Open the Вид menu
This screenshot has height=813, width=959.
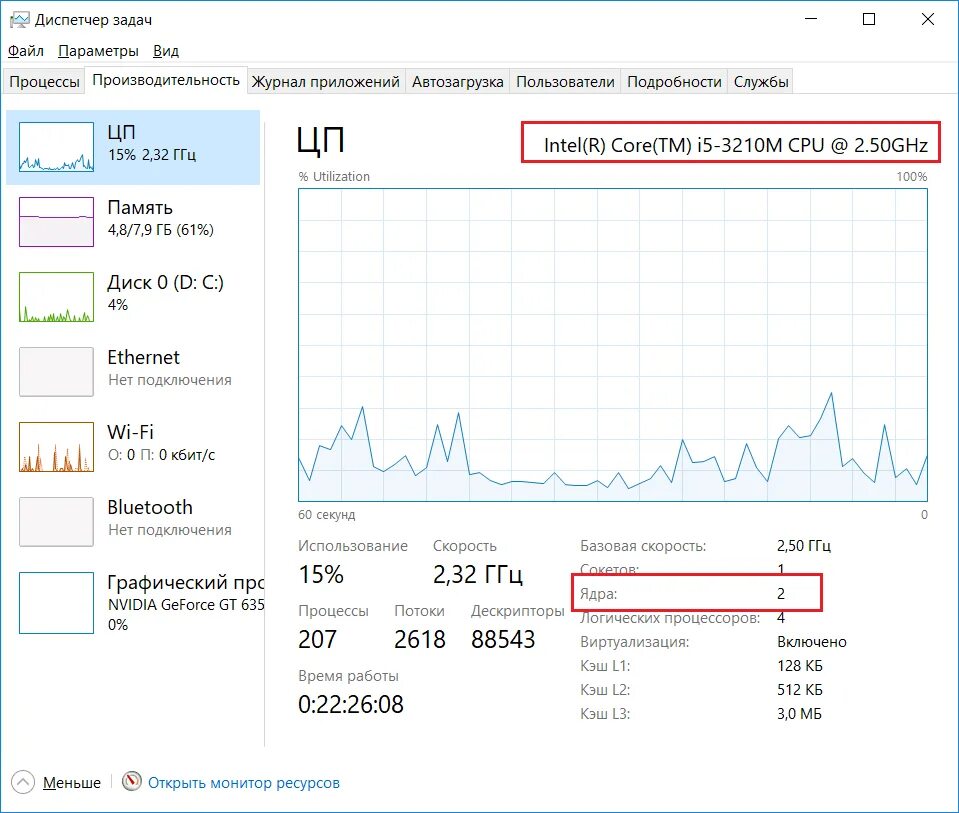(x=166, y=51)
